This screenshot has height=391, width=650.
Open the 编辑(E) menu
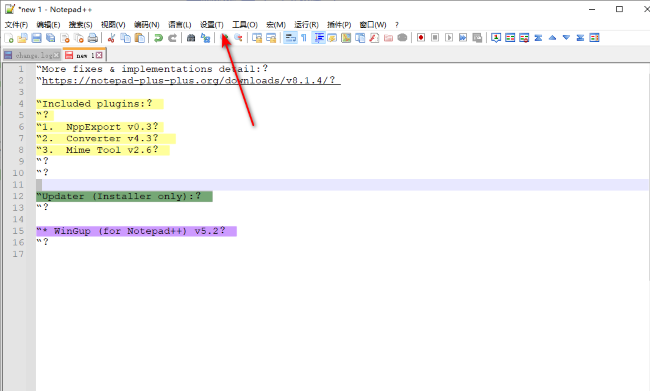click(x=48, y=25)
